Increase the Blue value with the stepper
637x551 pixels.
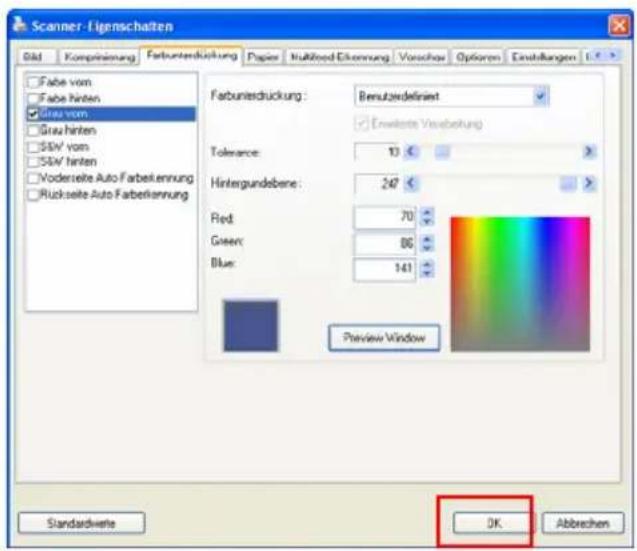427,264
